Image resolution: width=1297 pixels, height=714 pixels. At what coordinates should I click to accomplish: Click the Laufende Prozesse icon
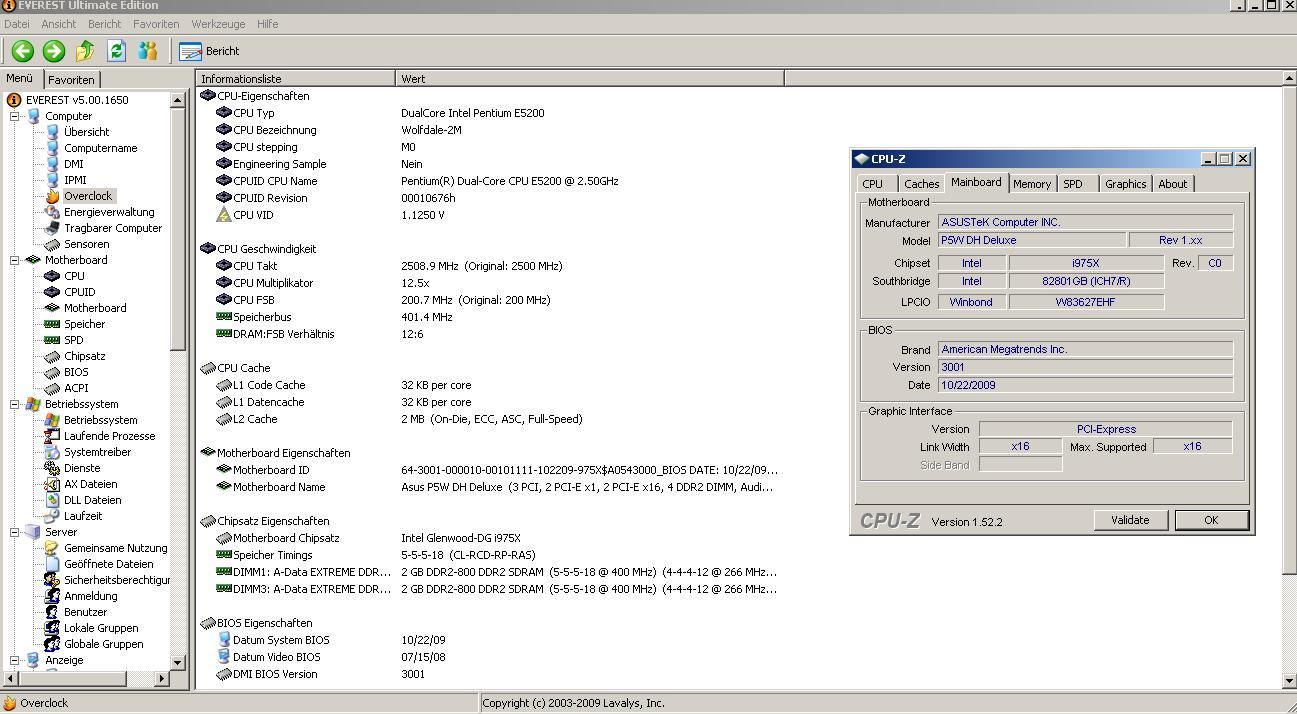pyautogui.click(x=52, y=436)
